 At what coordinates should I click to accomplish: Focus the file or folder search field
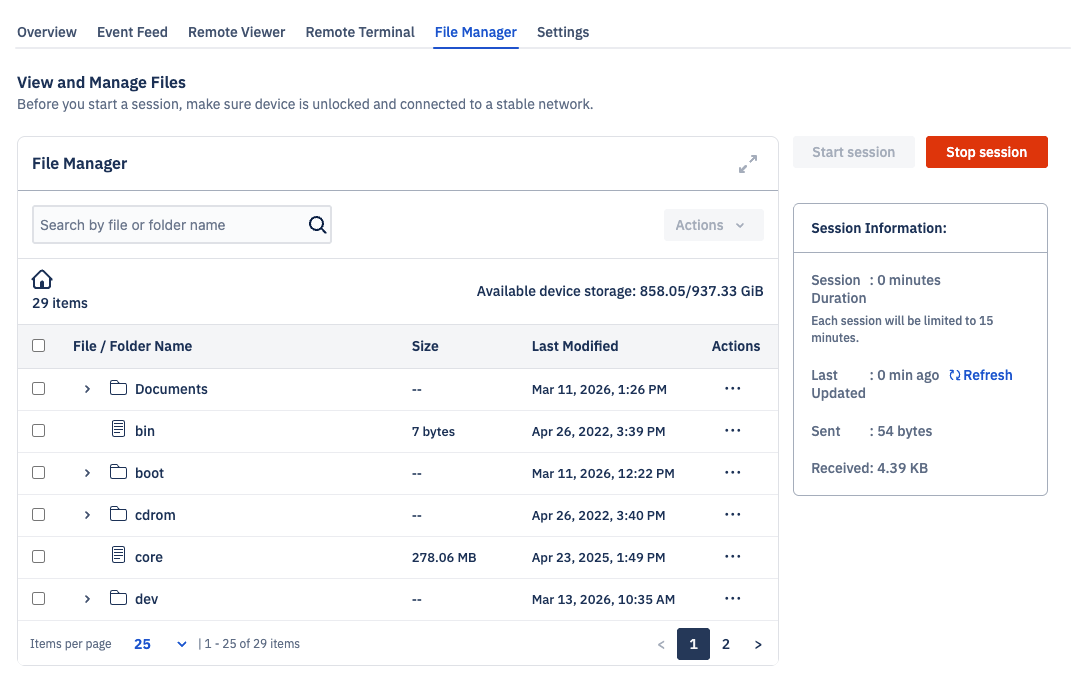[168, 225]
